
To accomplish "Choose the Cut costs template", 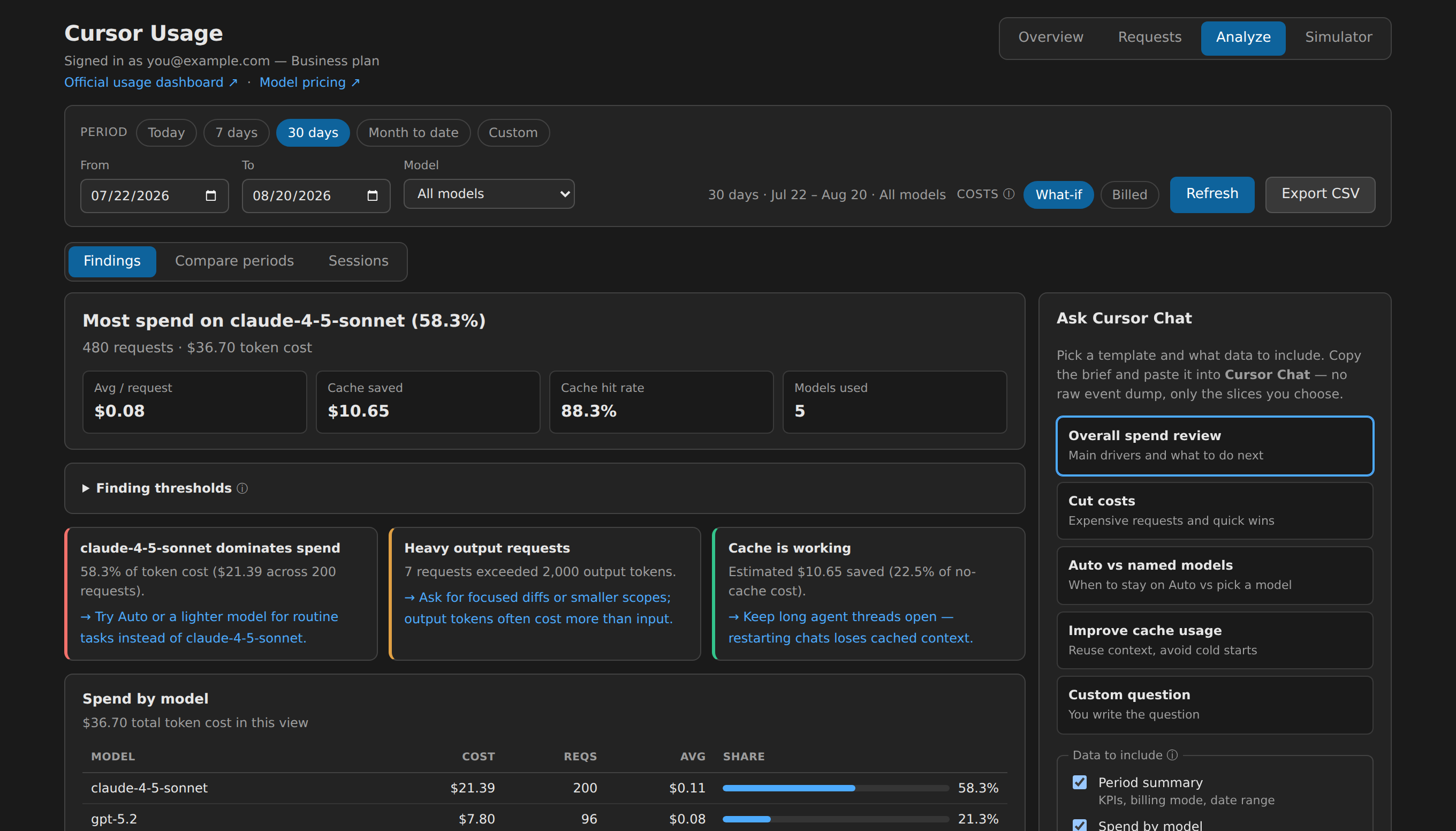I will pyautogui.click(x=1214, y=511).
